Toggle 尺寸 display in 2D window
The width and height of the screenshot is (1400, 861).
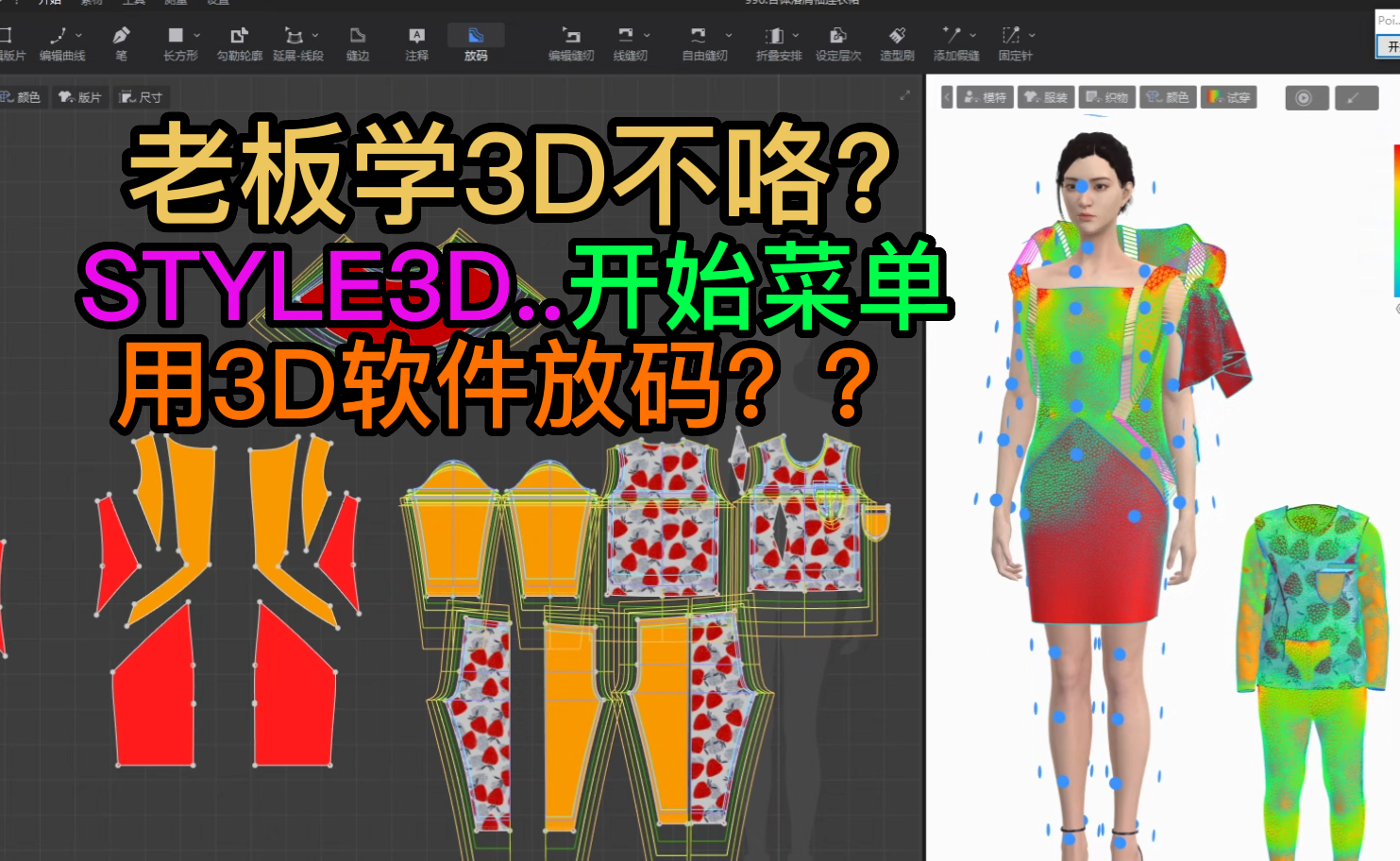pyautogui.click(x=142, y=97)
